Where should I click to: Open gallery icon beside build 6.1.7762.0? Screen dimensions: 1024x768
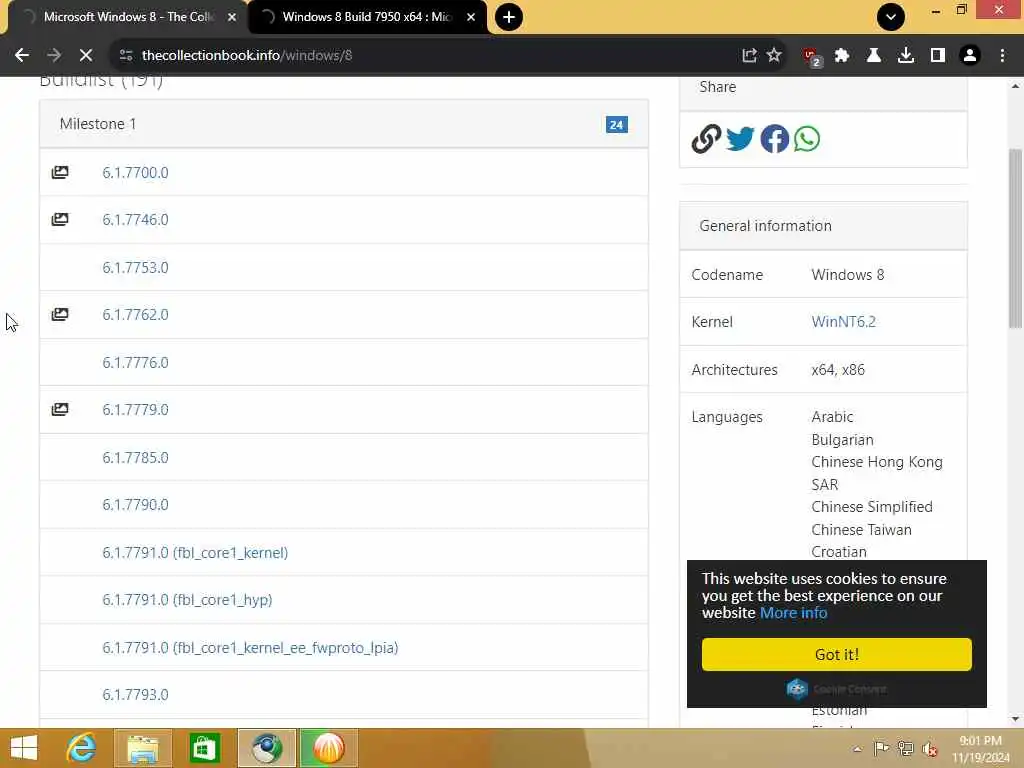click(x=60, y=314)
